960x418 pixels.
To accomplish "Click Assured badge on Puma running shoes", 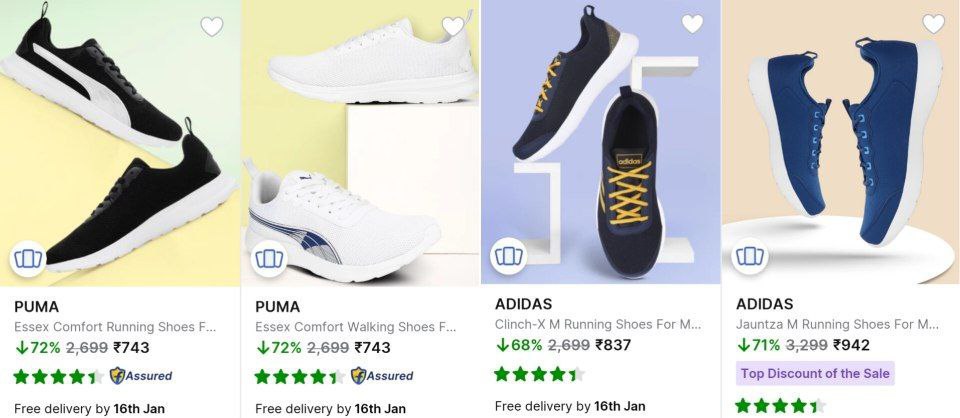I will [141, 376].
